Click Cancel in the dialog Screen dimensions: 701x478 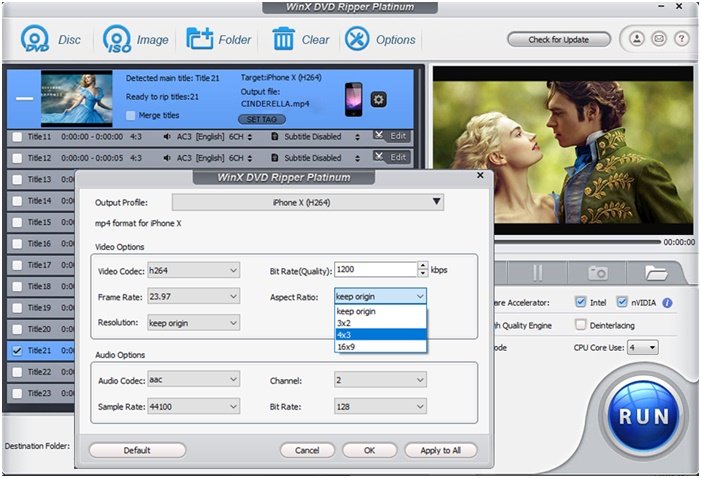307,450
